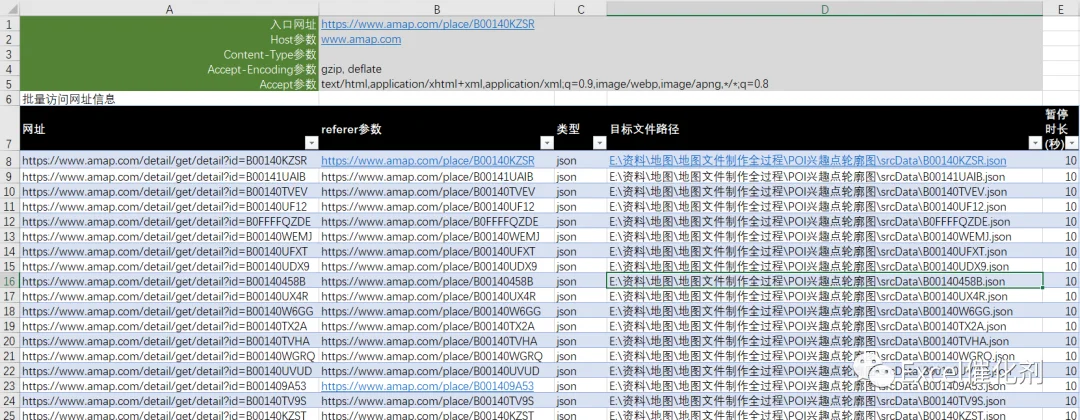
Task: Select the empty Content-Type value cell B3
Action: coord(437,54)
